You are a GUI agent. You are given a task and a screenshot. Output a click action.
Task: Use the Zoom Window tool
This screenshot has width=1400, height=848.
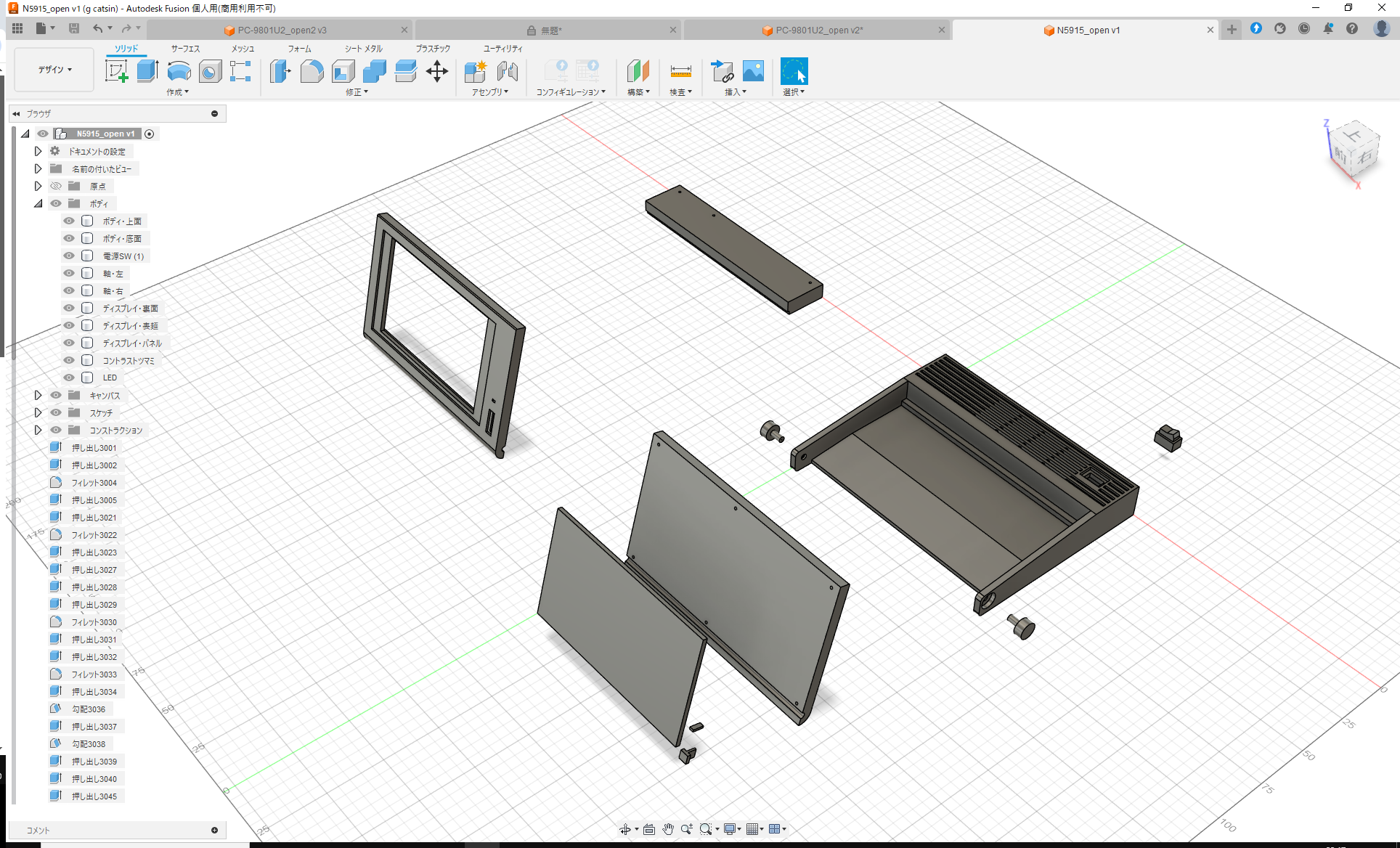pyautogui.click(x=705, y=828)
